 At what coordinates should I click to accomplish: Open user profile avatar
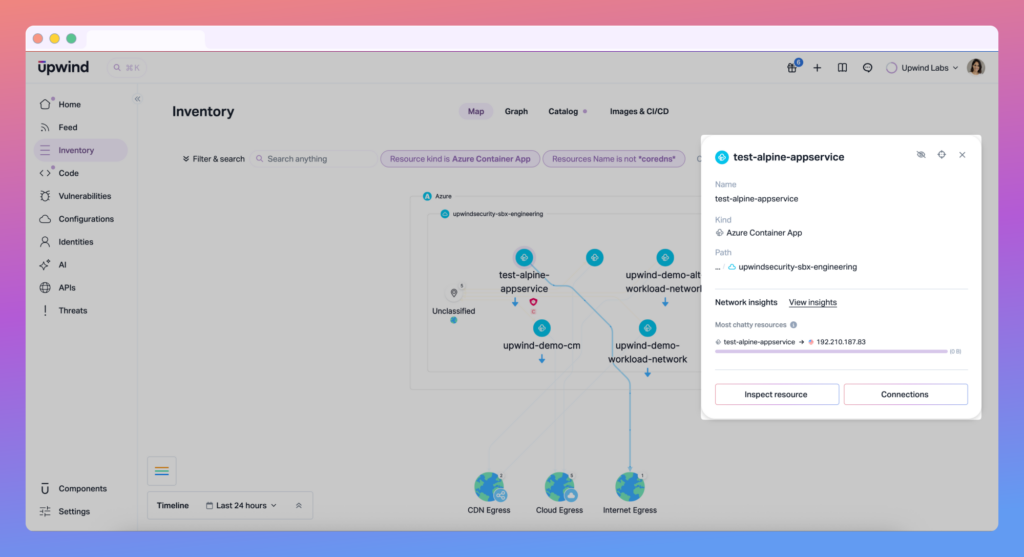pyautogui.click(x=976, y=67)
